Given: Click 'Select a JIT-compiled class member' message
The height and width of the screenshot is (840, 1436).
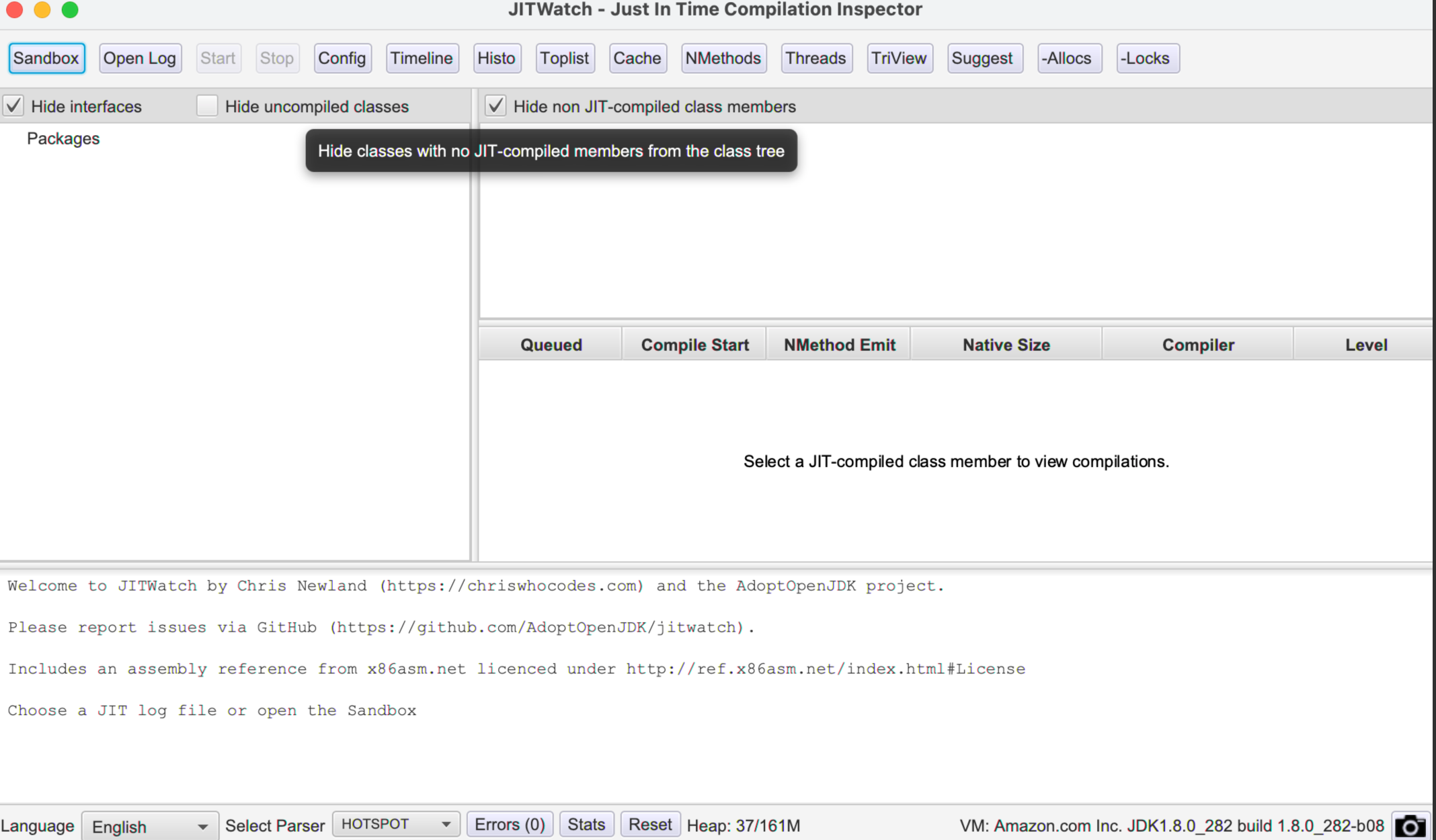Looking at the screenshot, I should coord(956,462).
